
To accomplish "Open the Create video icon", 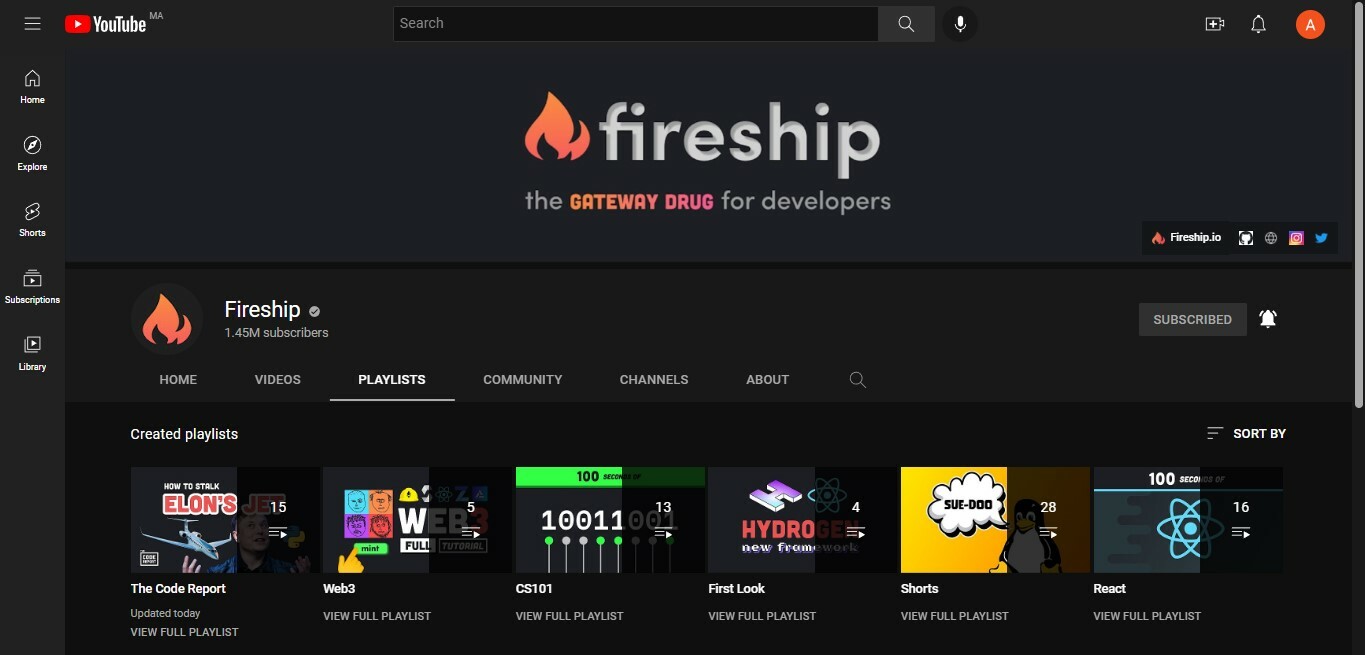I will click(1214, 23).
